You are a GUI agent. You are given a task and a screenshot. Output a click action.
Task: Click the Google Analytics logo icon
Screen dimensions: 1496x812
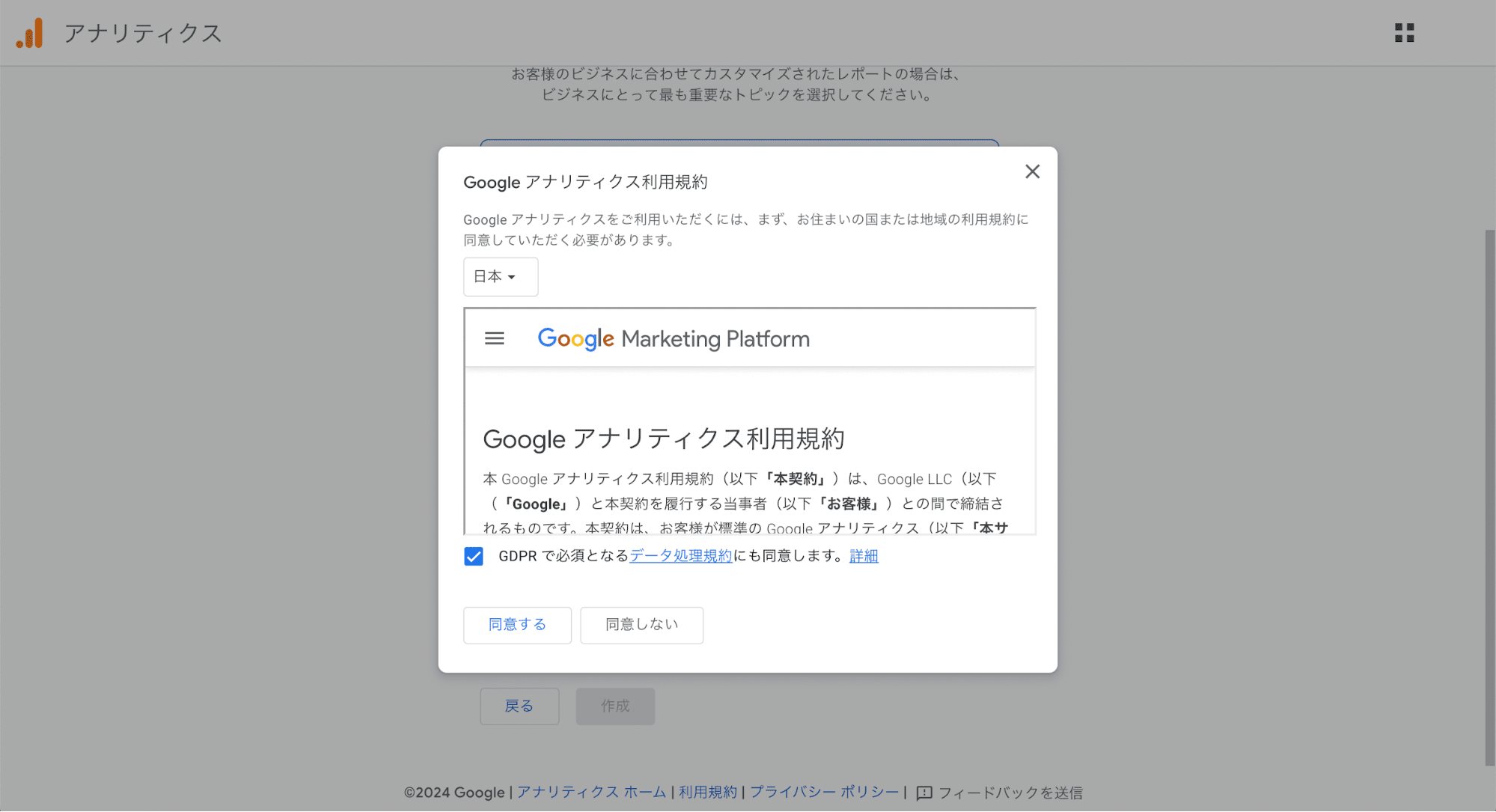(30, 34)
